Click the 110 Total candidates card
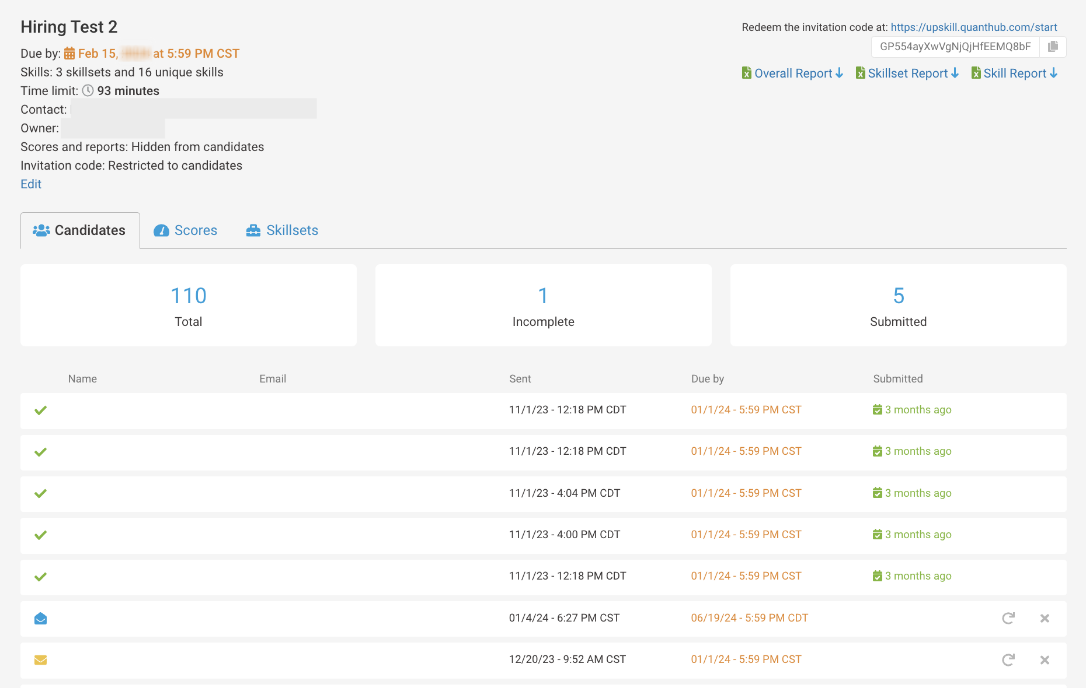The height and width of the screenshot is (688, 1086). [188, 305]
